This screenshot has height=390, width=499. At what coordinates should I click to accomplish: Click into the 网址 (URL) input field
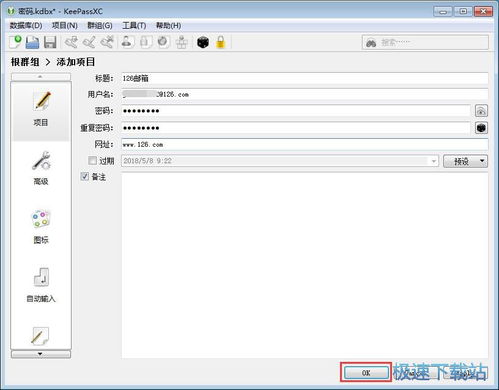click(x=305, y=145)
